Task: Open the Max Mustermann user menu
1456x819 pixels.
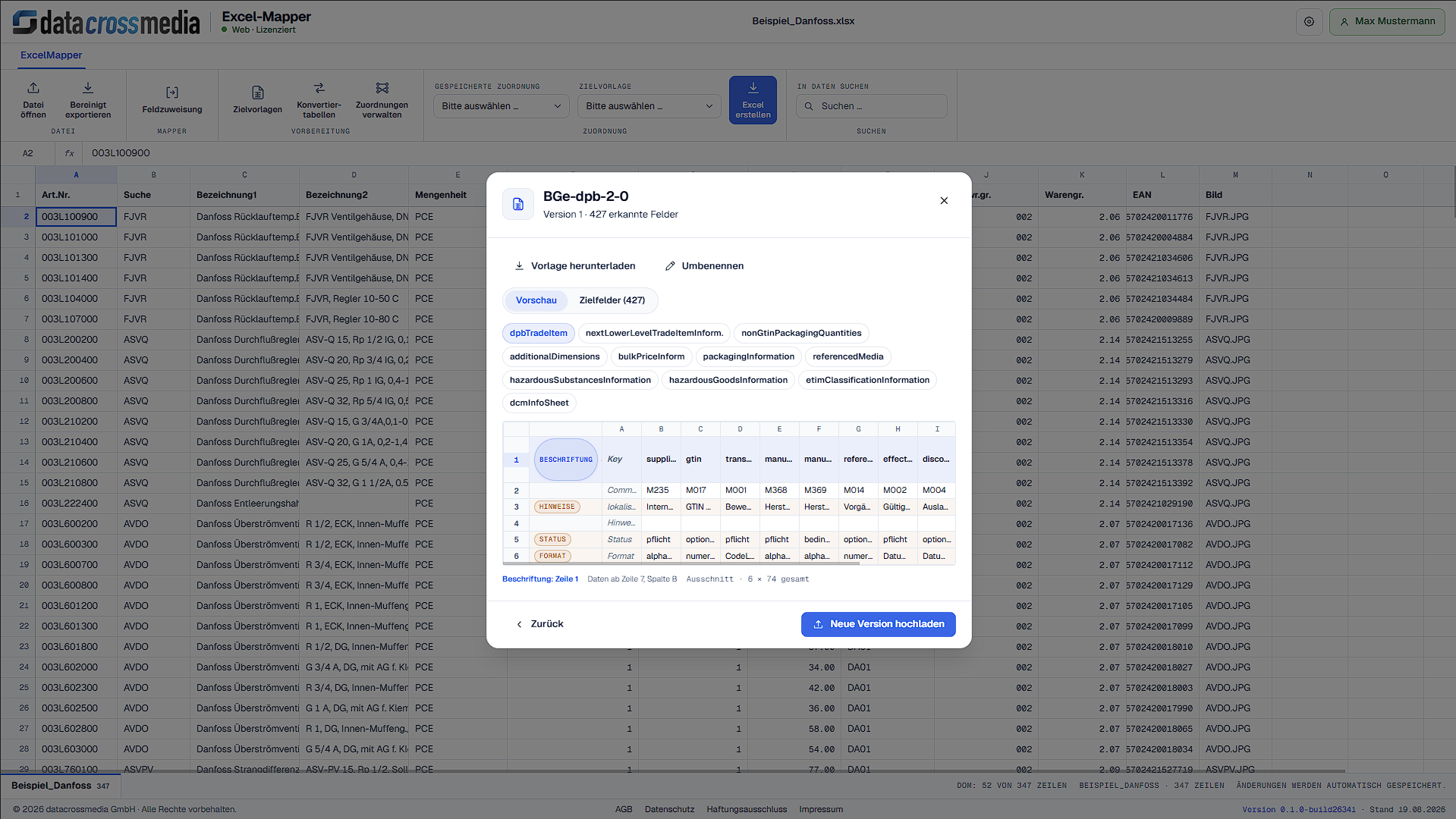Action: click(1387, 22)
